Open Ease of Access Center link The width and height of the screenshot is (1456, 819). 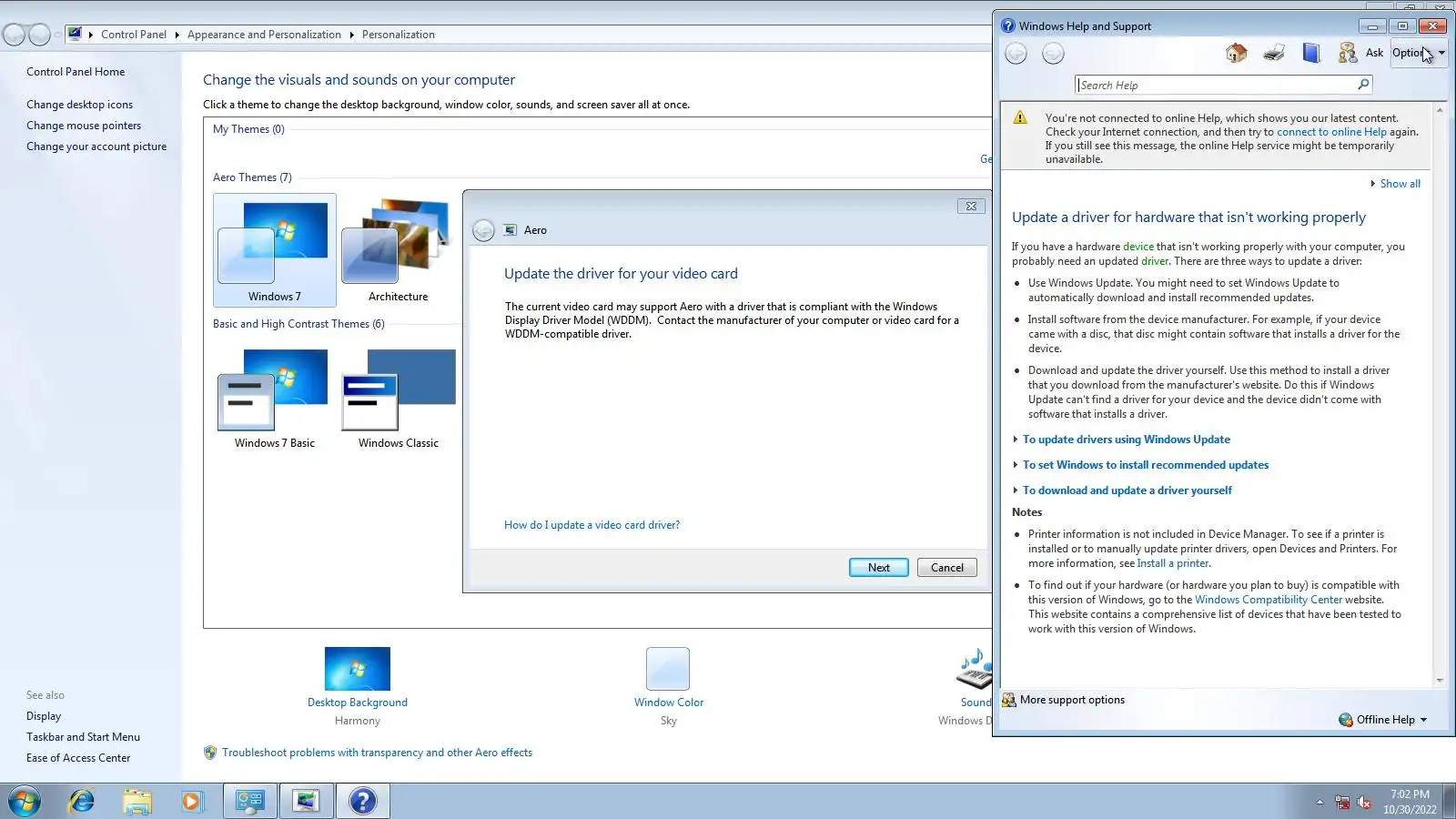[x=78, y=758]
